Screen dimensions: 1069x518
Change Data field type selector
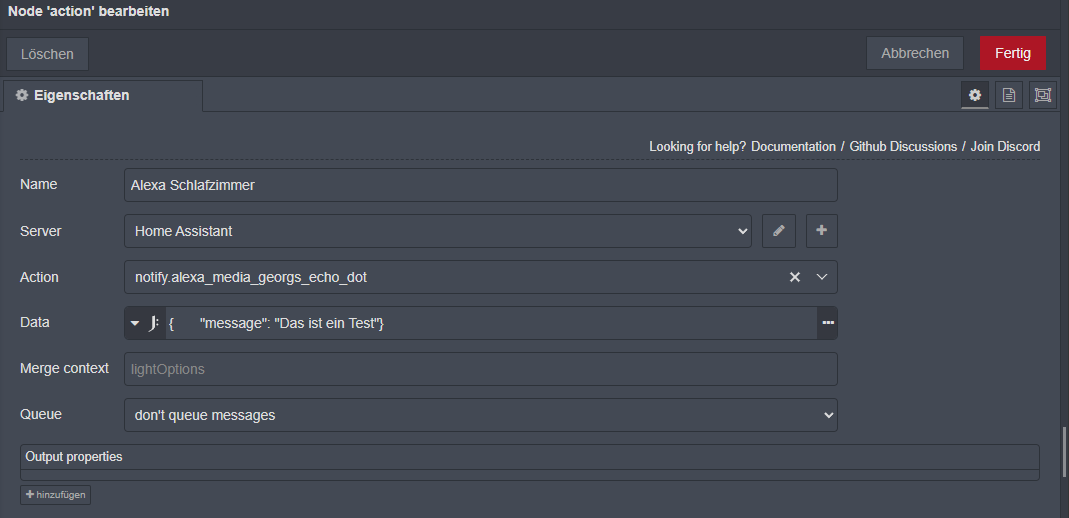[x=145, y=323]
